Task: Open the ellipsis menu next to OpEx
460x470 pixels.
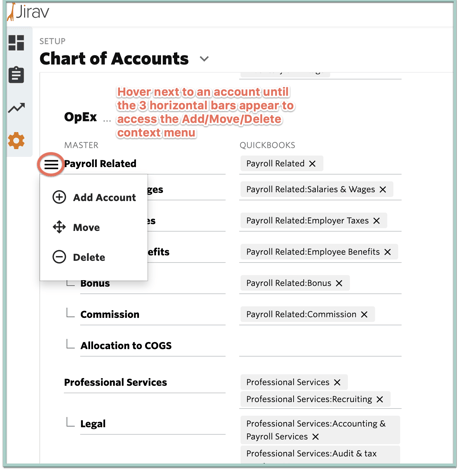Action: 107,121
